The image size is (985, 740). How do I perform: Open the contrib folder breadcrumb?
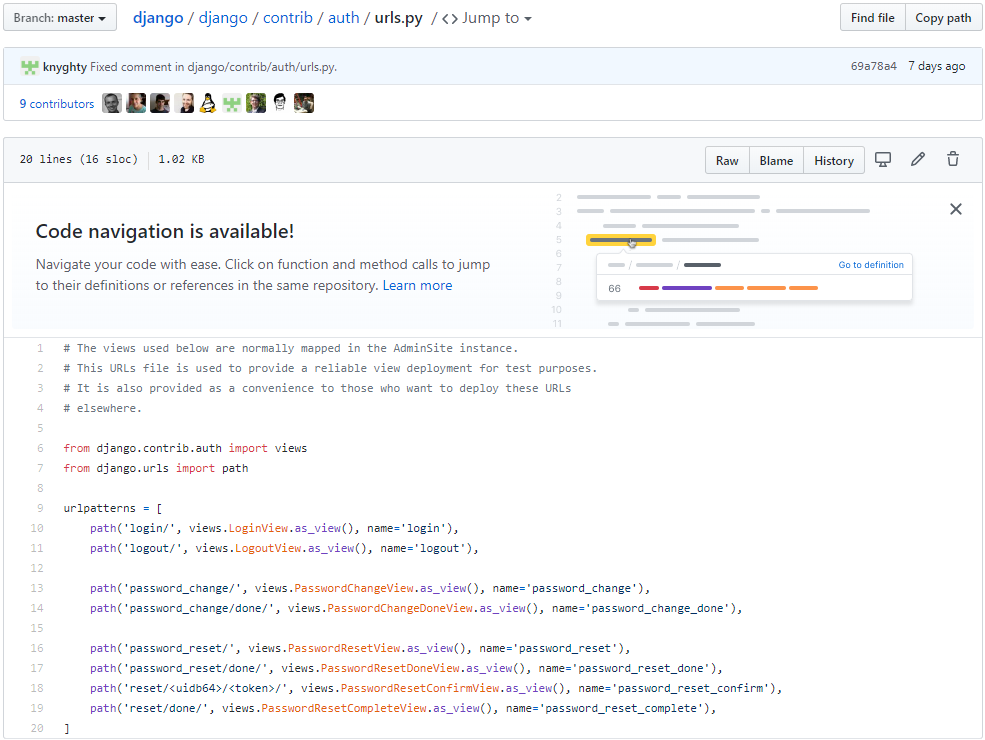pyautogui.click(x=288, y=18)
